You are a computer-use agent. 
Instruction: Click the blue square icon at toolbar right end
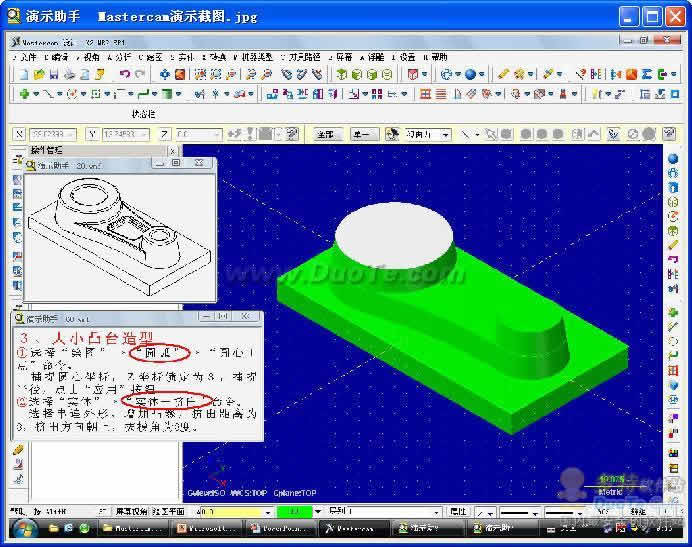(x=675, y=94)
